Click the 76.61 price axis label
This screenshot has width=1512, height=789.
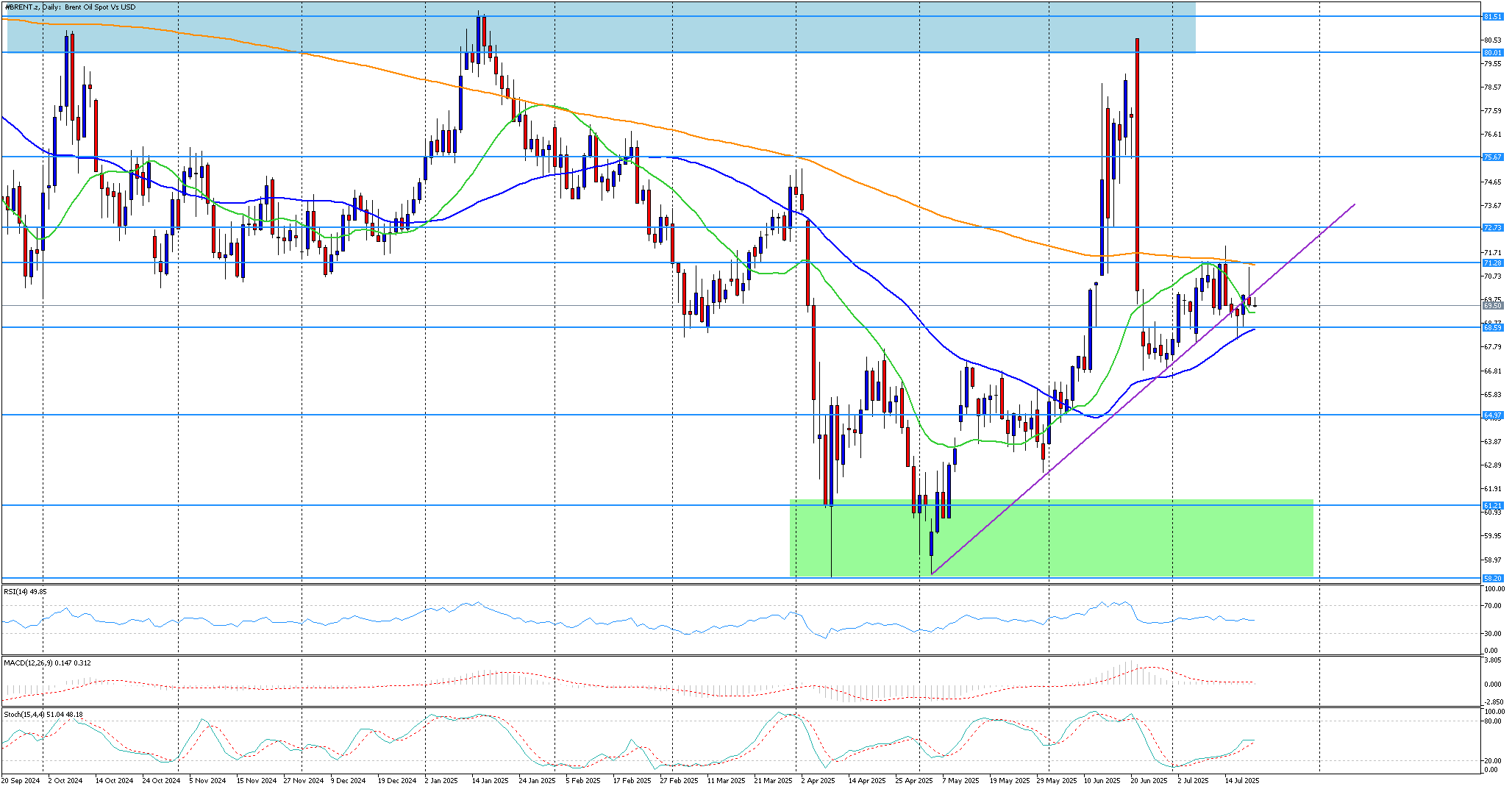pos(1492,134)
